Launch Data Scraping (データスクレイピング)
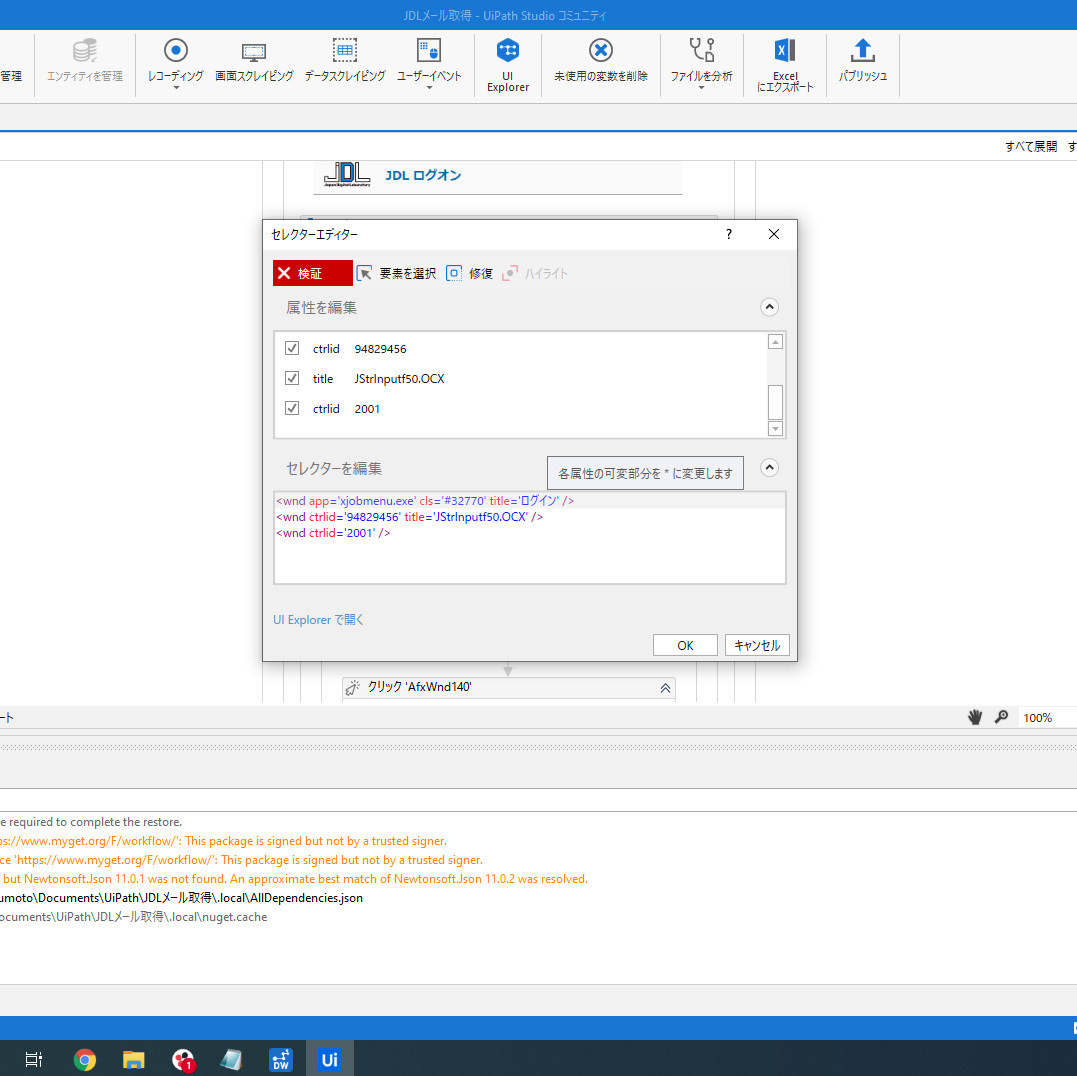This screenshot has width=1077, height=1076. (345, 62)
